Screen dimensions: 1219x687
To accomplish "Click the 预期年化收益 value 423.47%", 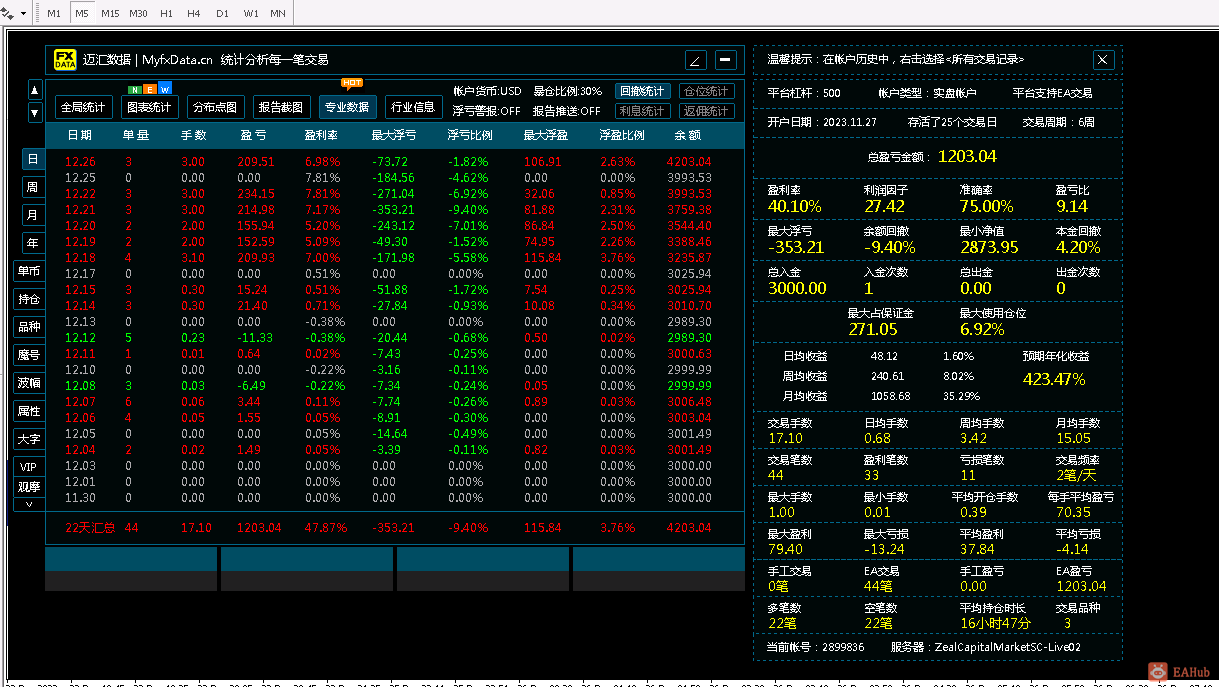I will (x=1054, y=379).
